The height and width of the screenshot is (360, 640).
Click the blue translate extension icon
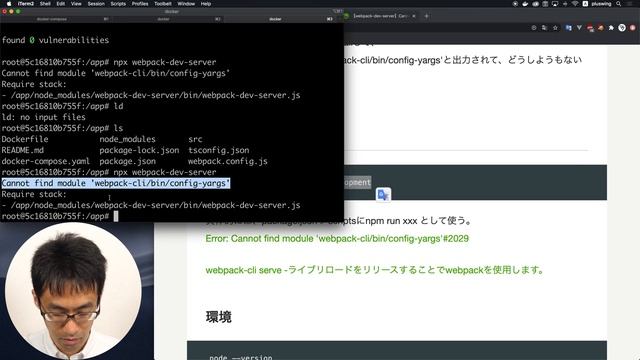click(568, 28)
